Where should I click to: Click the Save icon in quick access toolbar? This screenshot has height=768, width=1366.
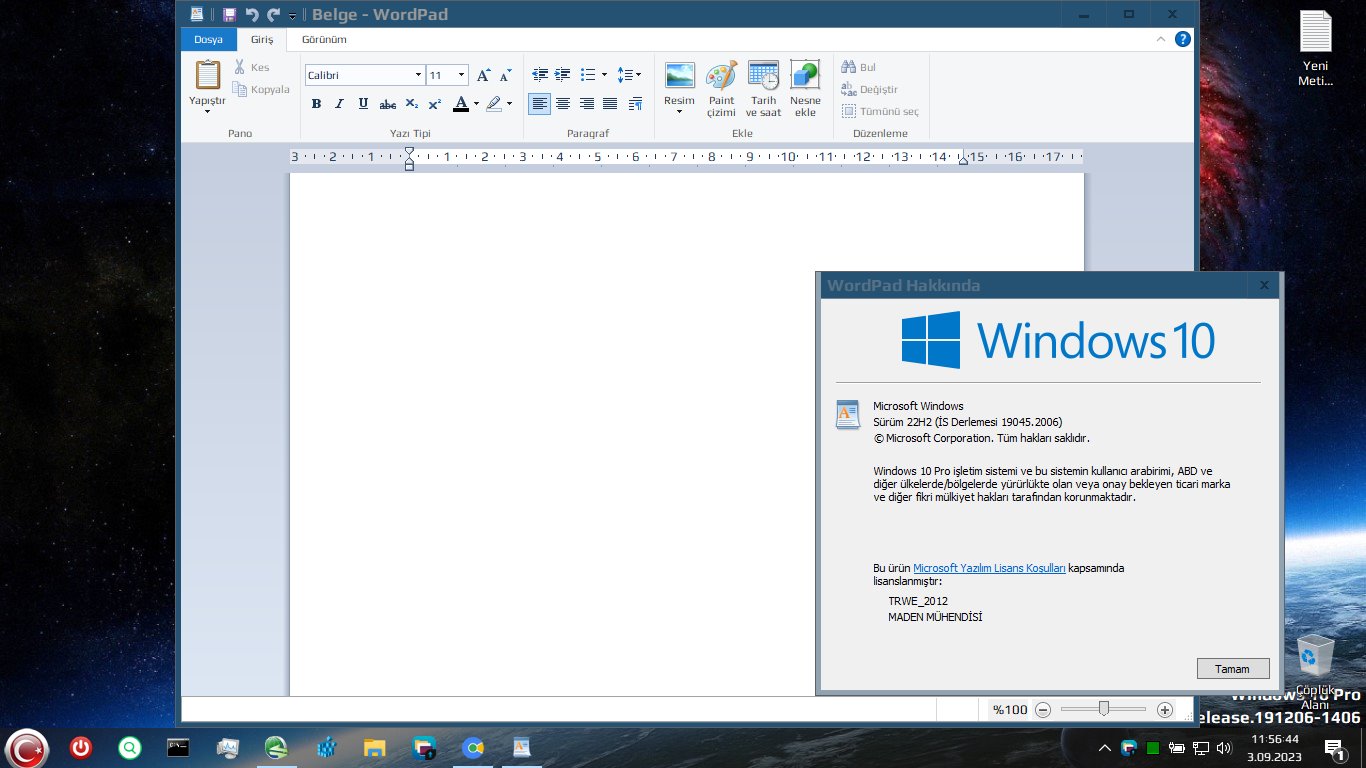pyautogui.click(x=229, y=15)
